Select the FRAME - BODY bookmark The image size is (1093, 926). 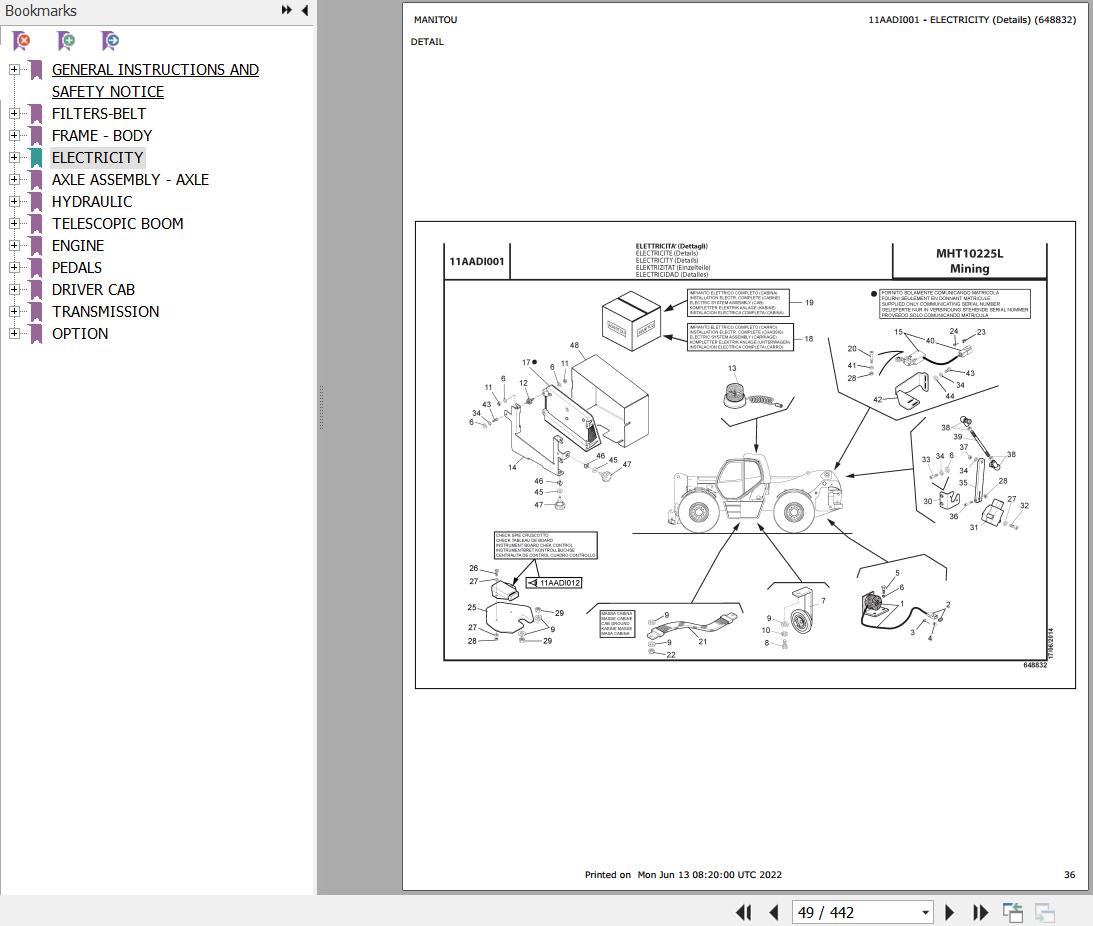(102, 135)
